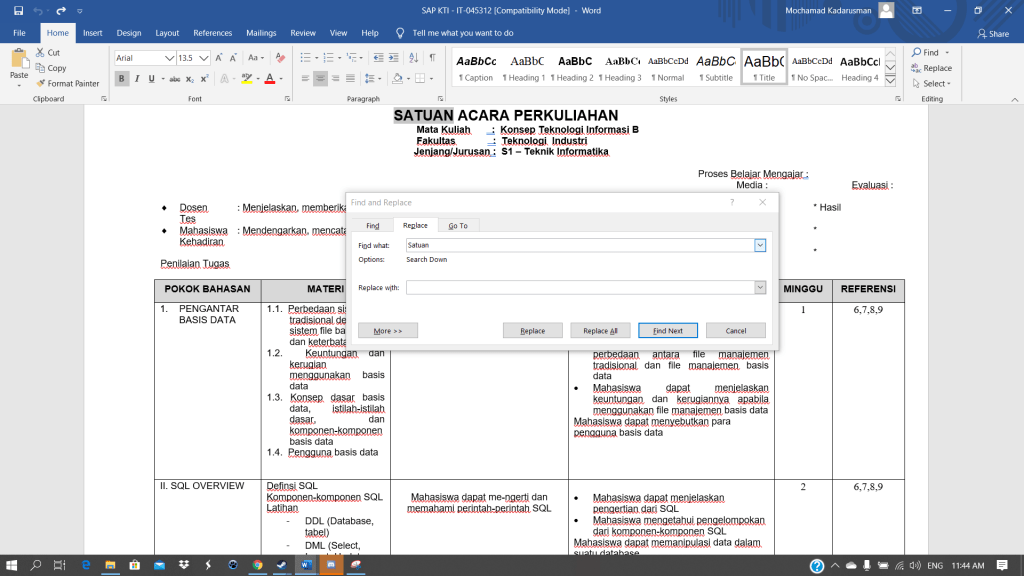Open the References ribbon tab
This screenshot has width=1024, height=576.
[x=212, y=33]
